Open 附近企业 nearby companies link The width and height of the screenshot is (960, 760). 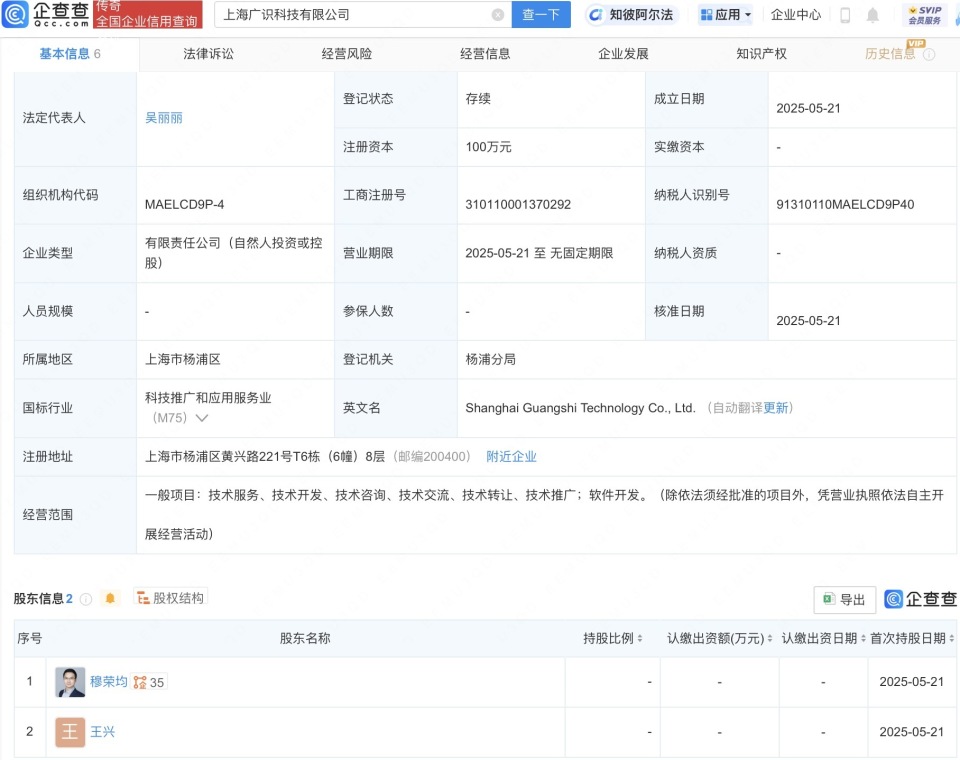pyautogui.click(x=511, y=456)
